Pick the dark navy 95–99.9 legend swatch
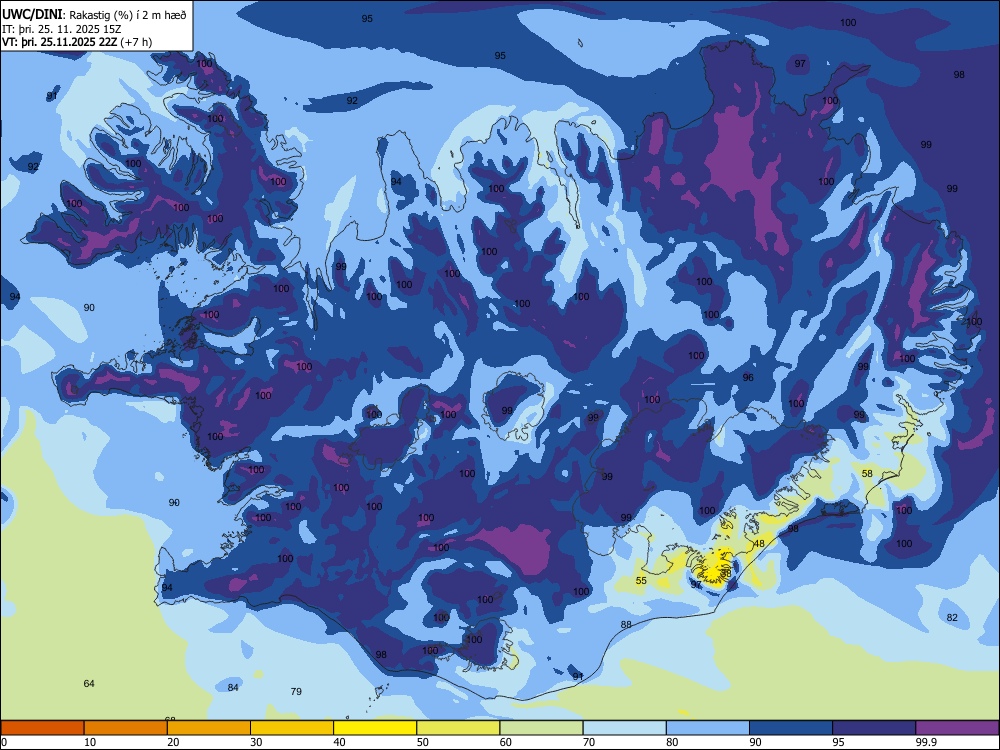This screenshot has height=750, width=1000. coord(874,728)
